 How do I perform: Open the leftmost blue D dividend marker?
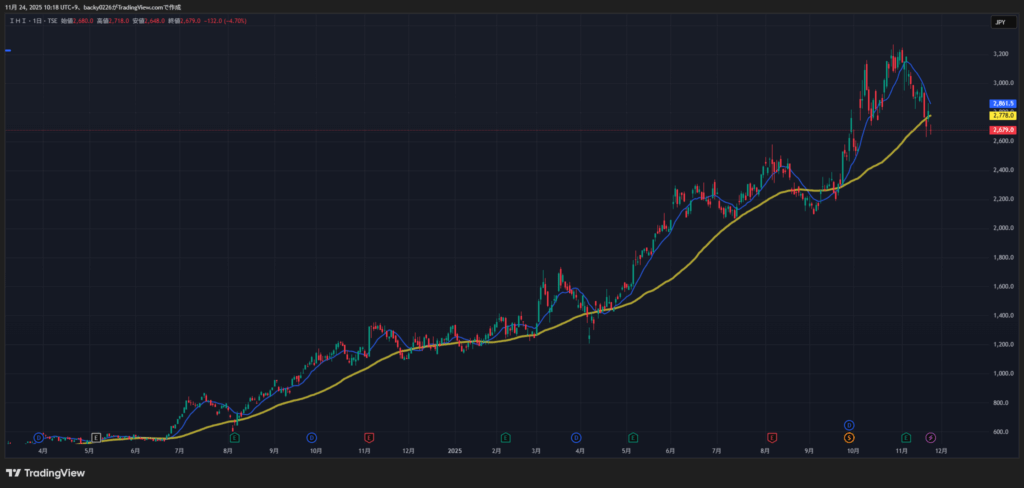point(39,437)
